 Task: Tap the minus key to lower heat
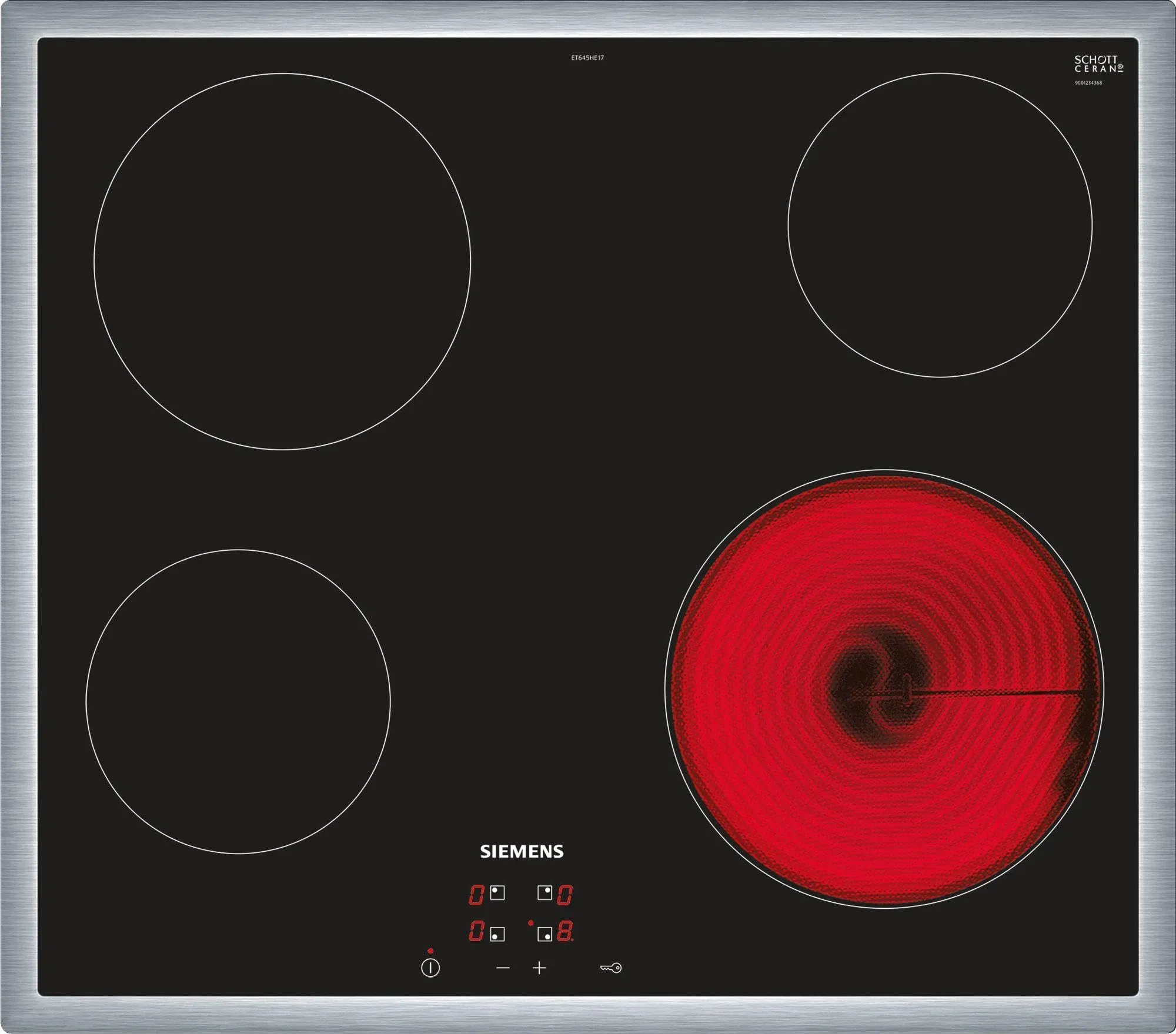503,967
